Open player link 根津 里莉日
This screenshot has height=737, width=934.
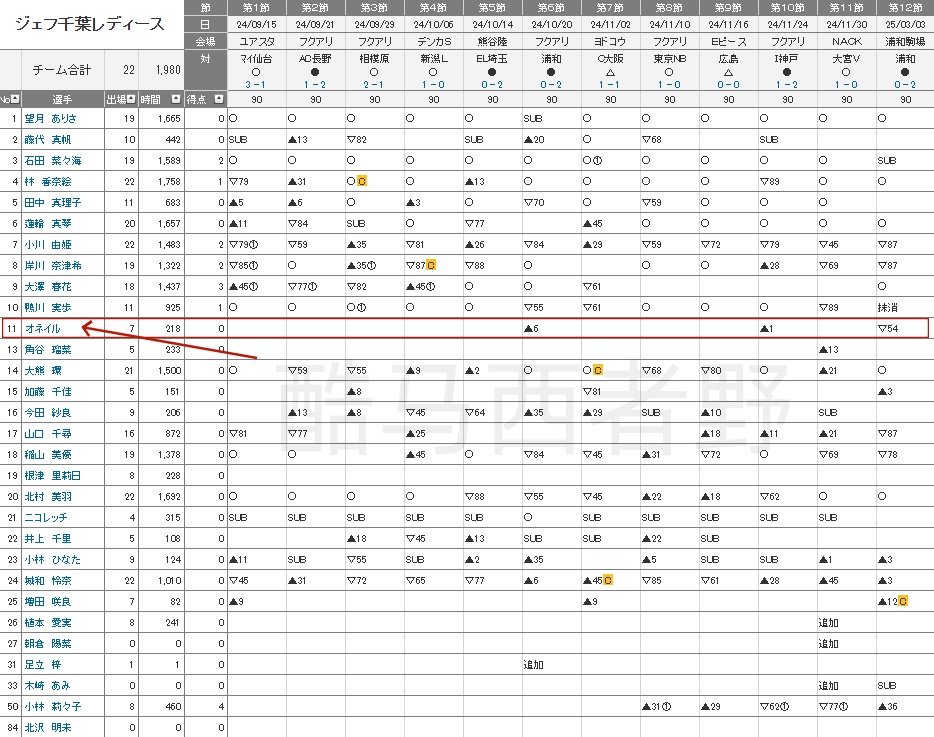point(52,475)
